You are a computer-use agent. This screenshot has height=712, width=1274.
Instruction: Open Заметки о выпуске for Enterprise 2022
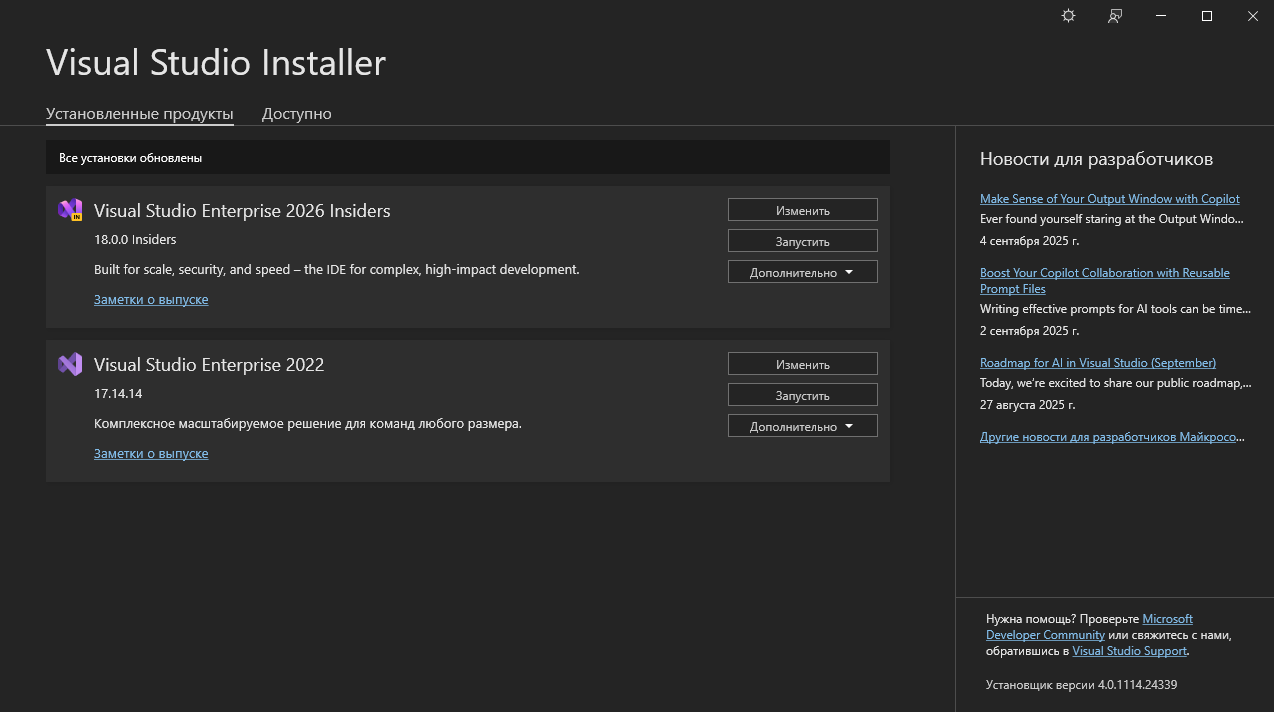[151, 453]
